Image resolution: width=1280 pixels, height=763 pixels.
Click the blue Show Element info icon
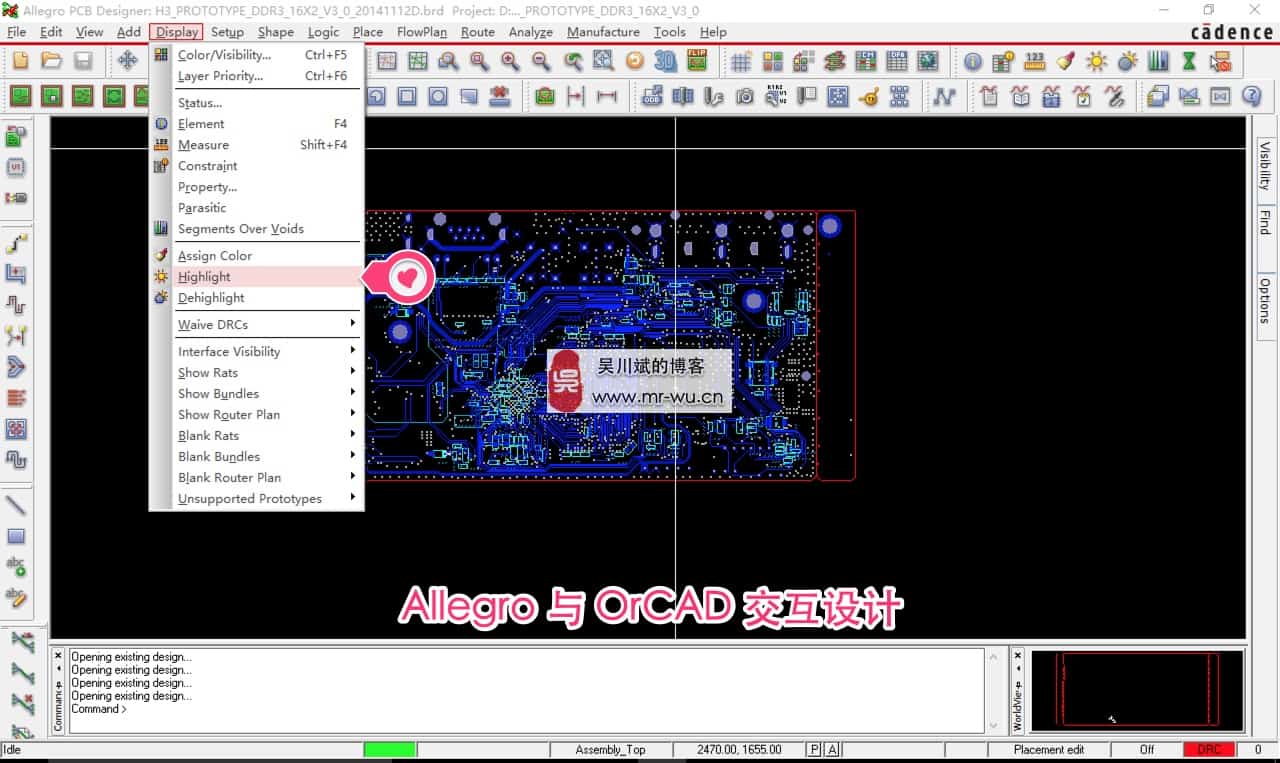(973, 61)
